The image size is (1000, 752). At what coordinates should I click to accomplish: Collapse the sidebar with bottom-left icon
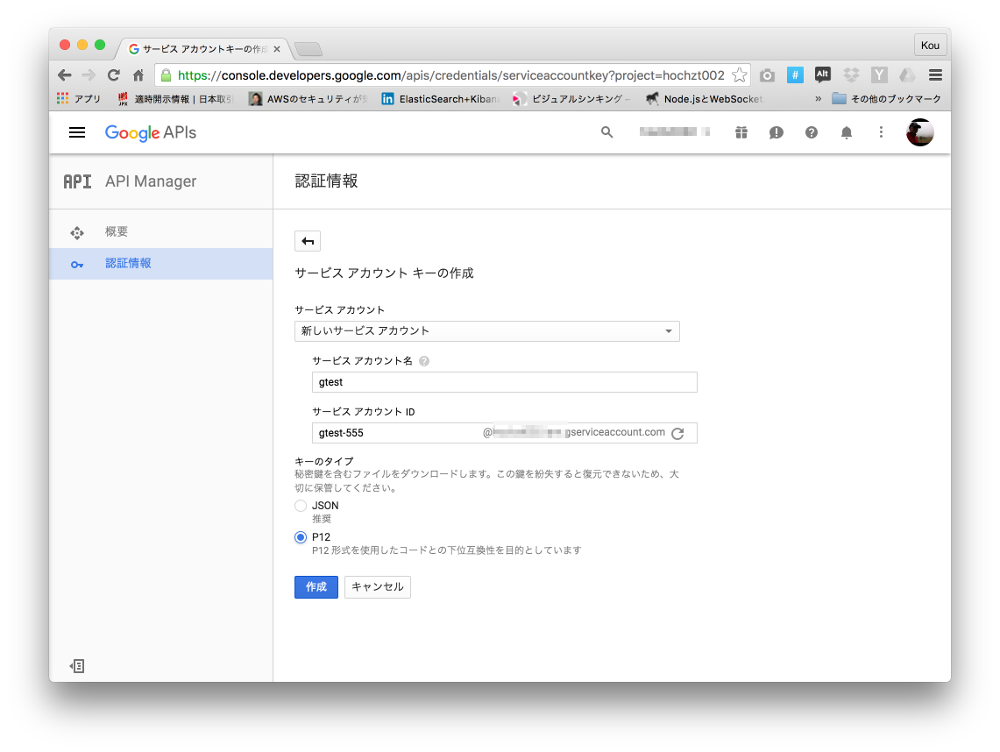pyautogui.click(x=77, y=666)
